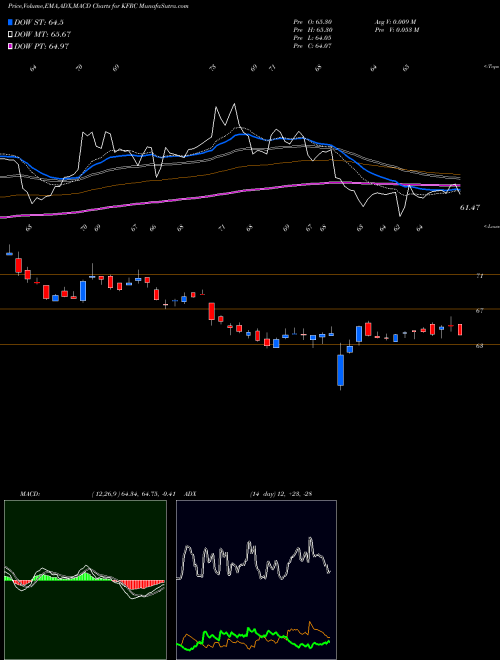Click the white DOW MT legend swatch

pyautogui.click(x=11, y=34)
